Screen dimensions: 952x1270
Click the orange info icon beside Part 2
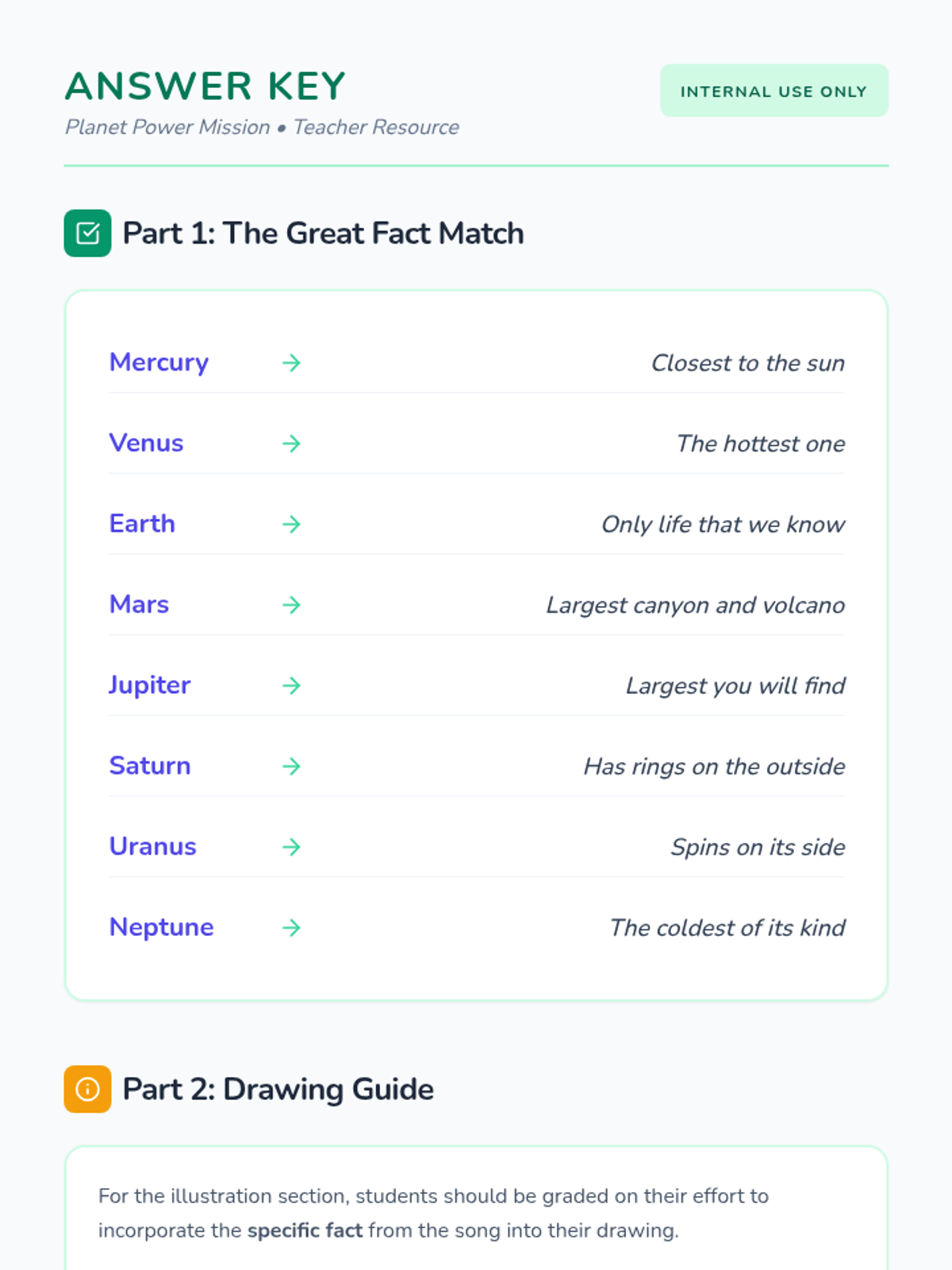click(x=87, y=1089)
